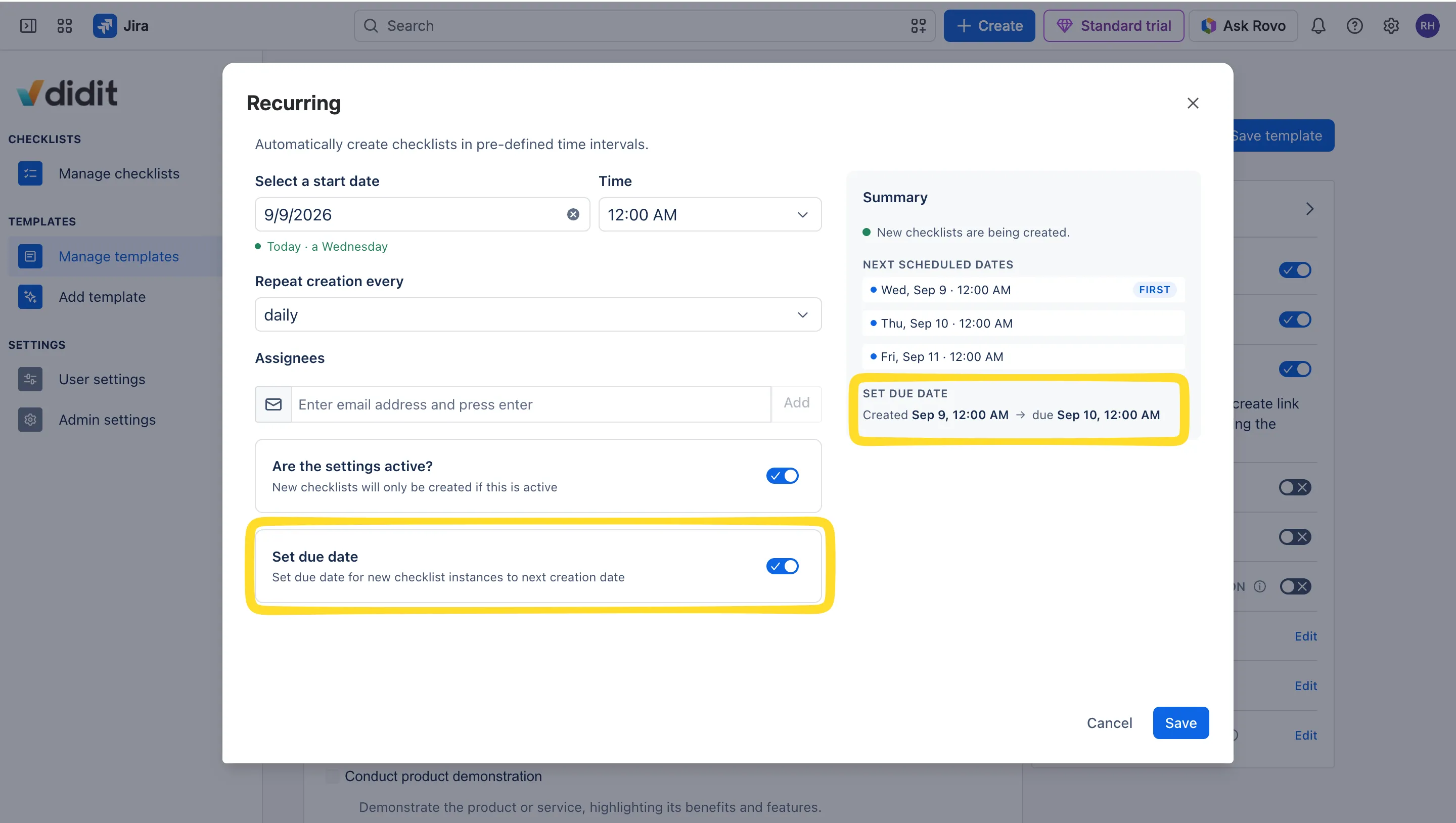Open the Time dropdown showing 12:00 AM
Image resolution: width=1456 pixels, height=823 pixels.
pyautogui.click(x=710, y=214)
